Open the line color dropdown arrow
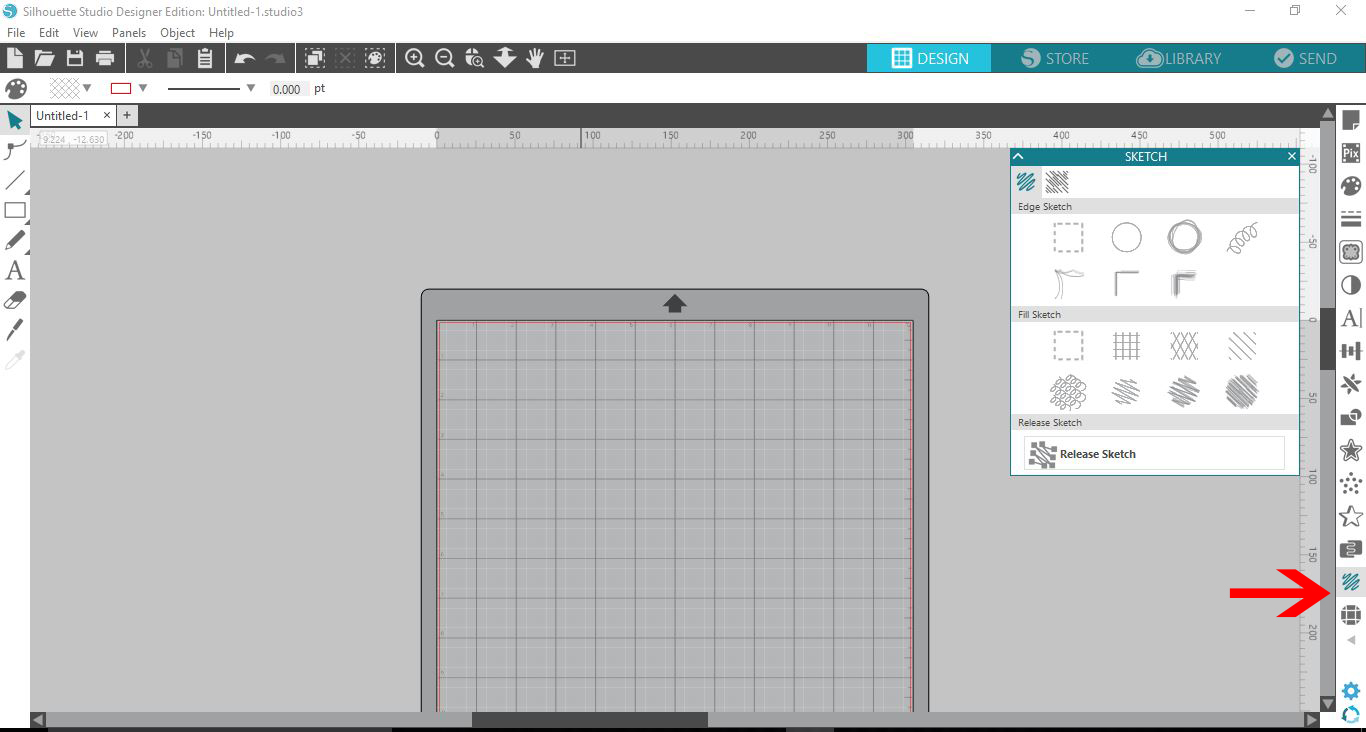 pyautogui.click(x=143, y=88)
